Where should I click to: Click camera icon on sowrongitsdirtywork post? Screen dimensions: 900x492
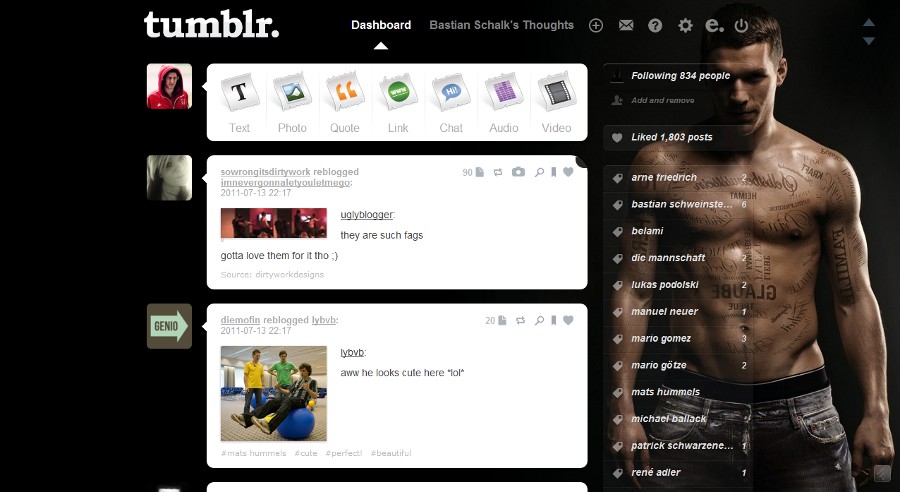518,172
